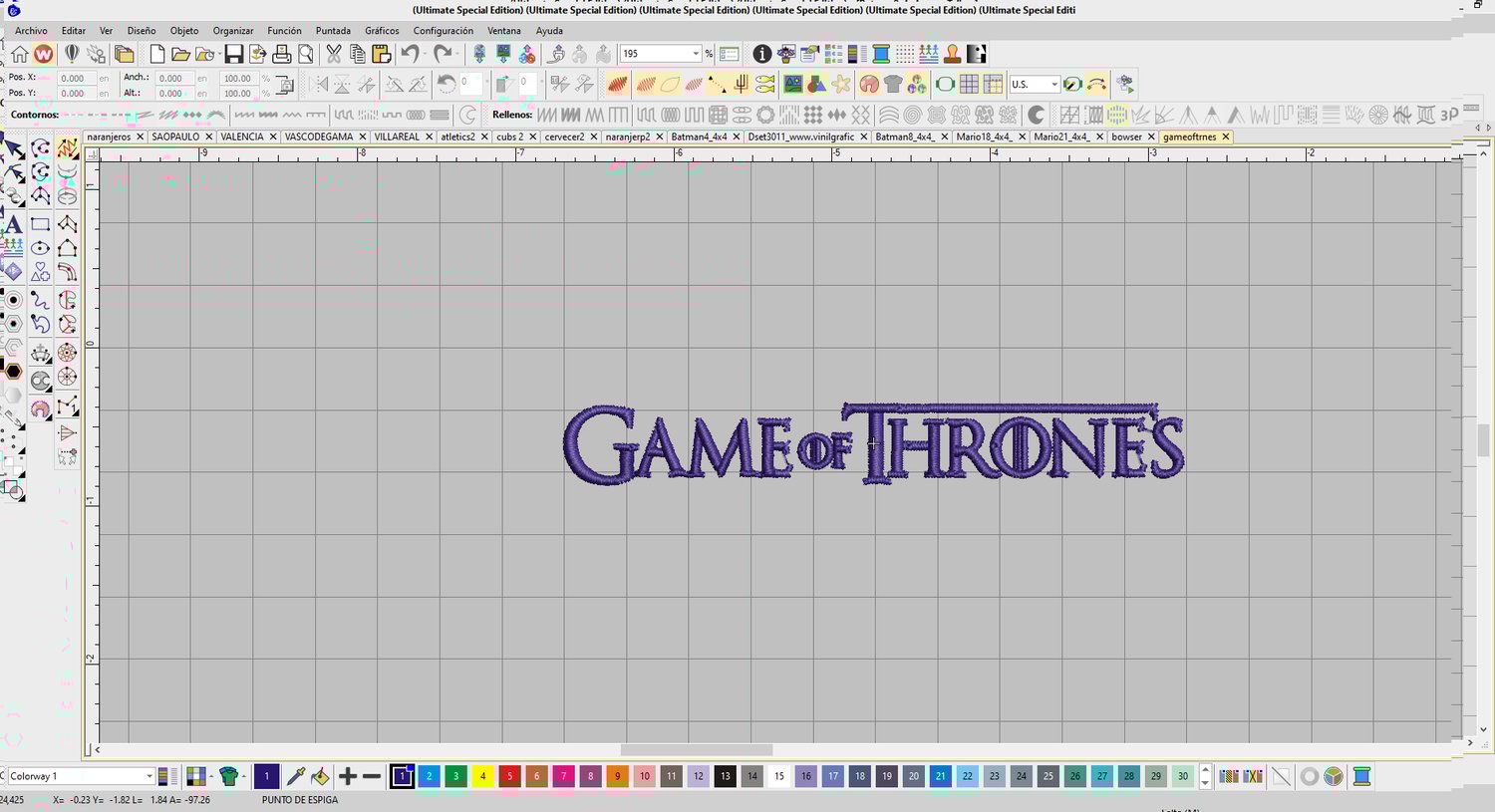The width and height of the screenshot is (1495, 812).
Task: Select yellow color swatch 4
Action: coord(482,776)
